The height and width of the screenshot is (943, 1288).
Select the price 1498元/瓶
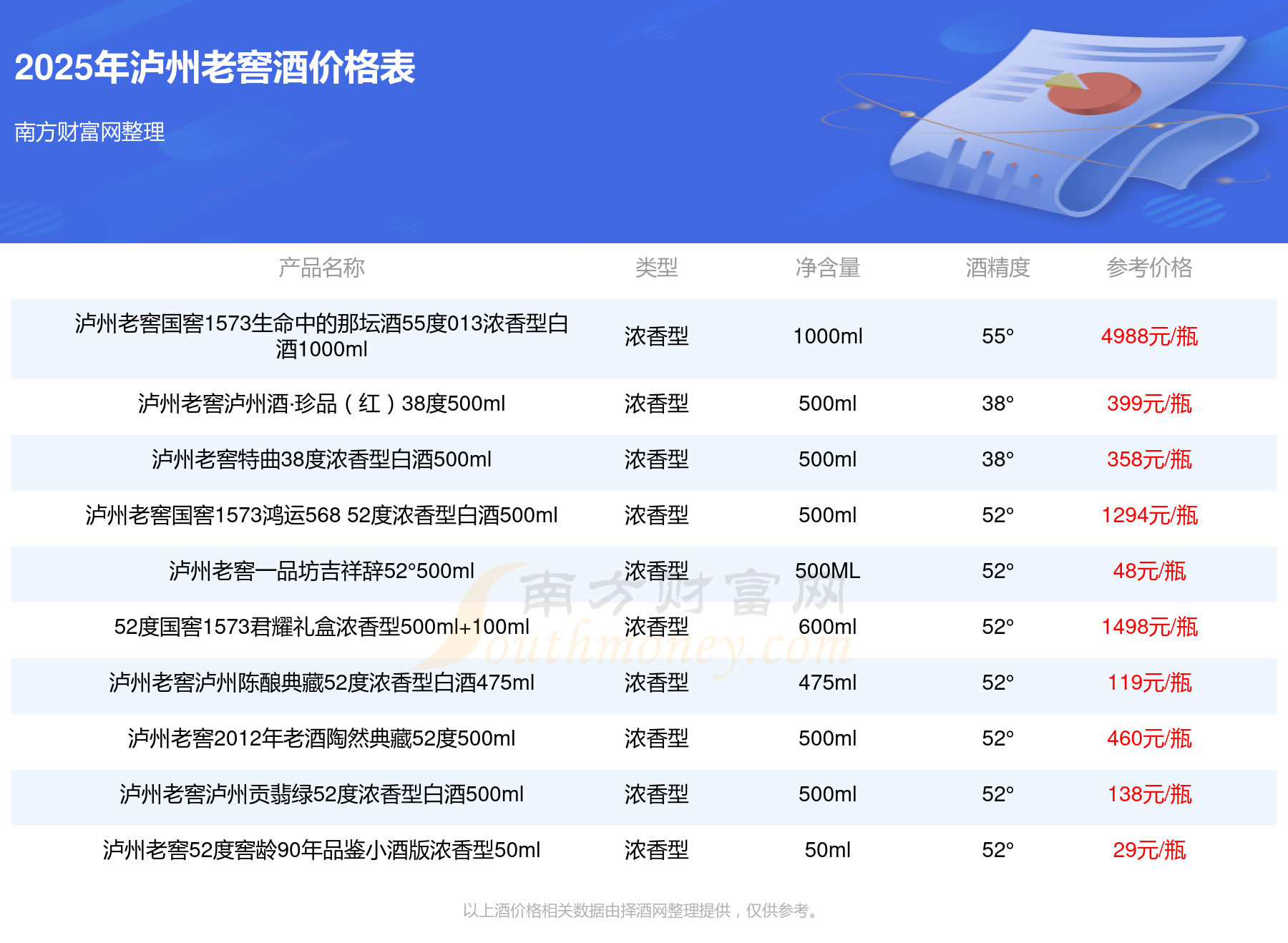(x=1149, y=627)
